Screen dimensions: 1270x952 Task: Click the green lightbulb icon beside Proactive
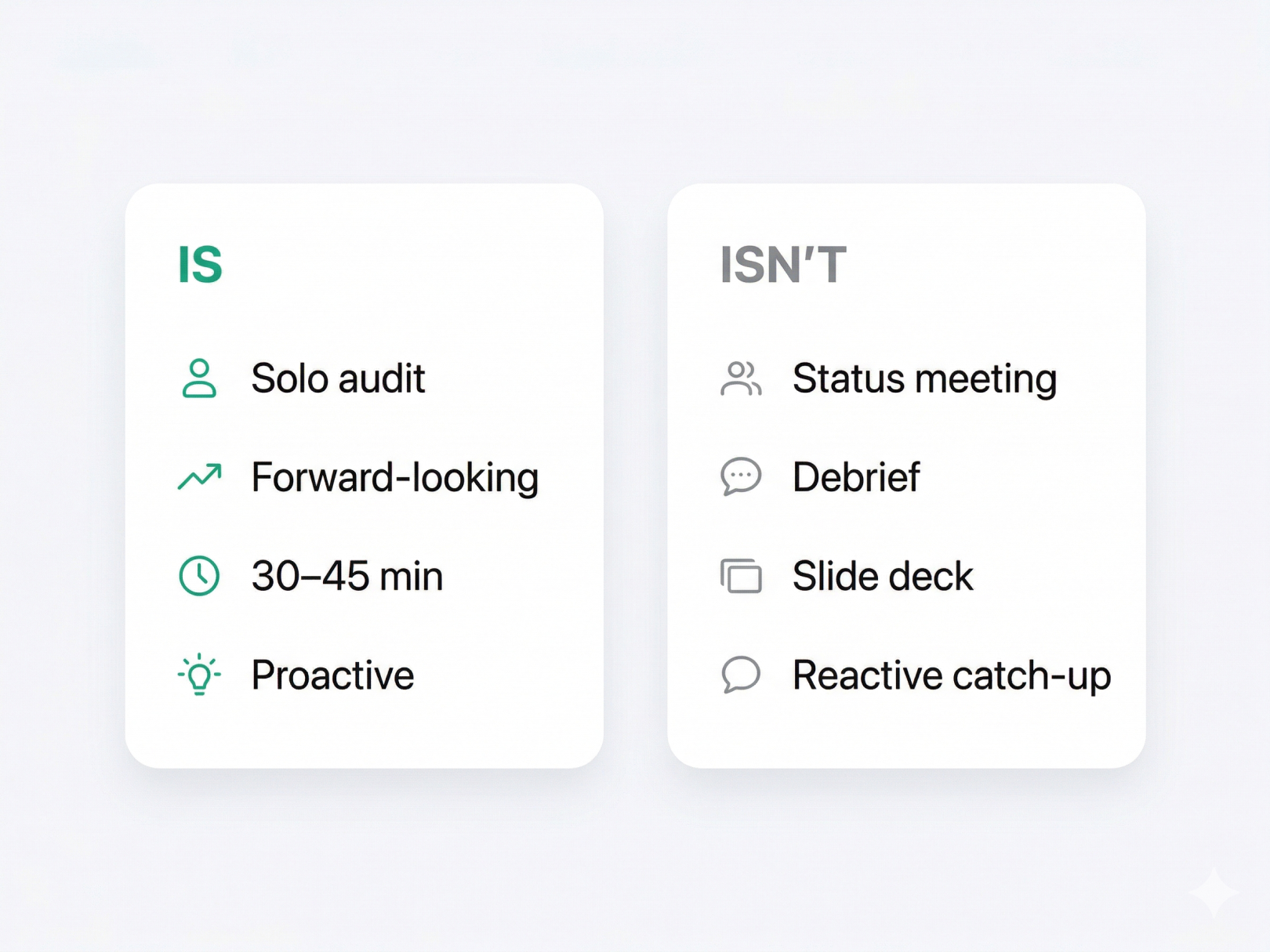tap(199, 675)
